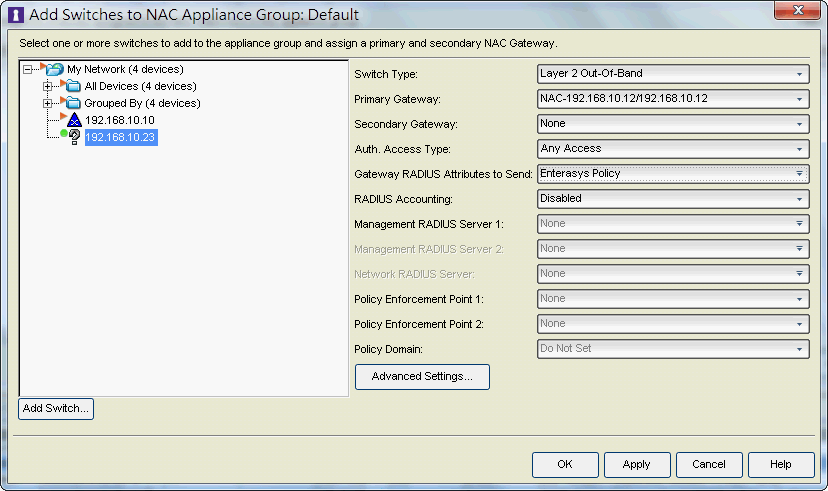Click the NAC app icon in title bar
Screen dimensions: 828x491
(x=16, y=15)
